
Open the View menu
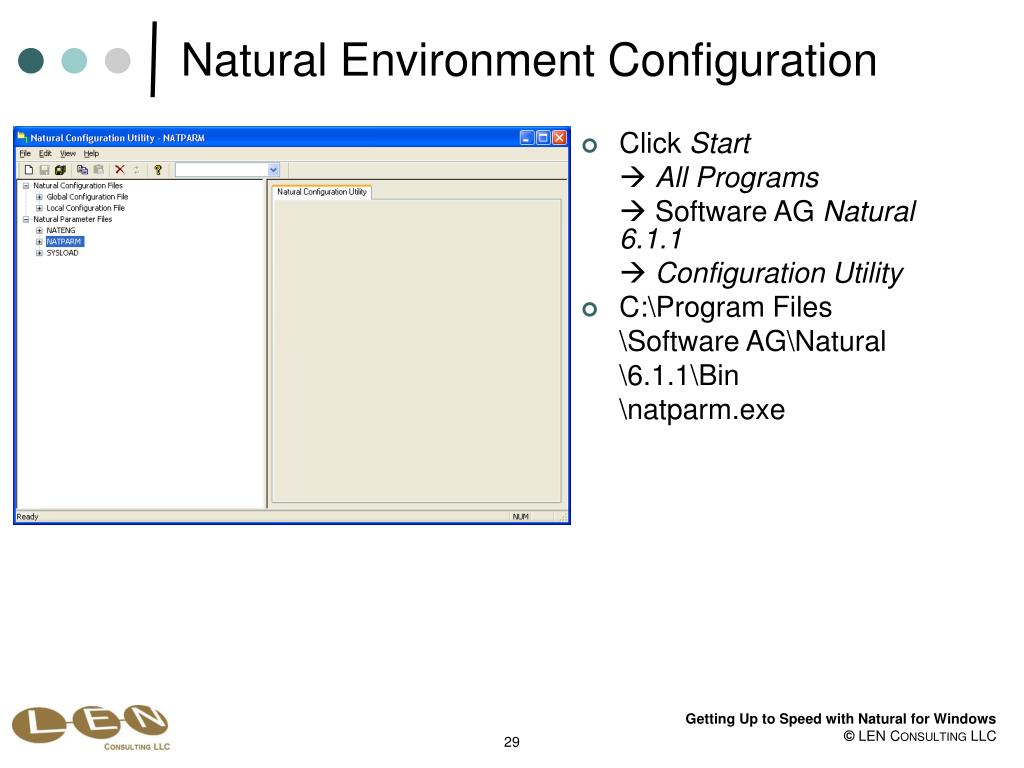(x=68, y=153)
